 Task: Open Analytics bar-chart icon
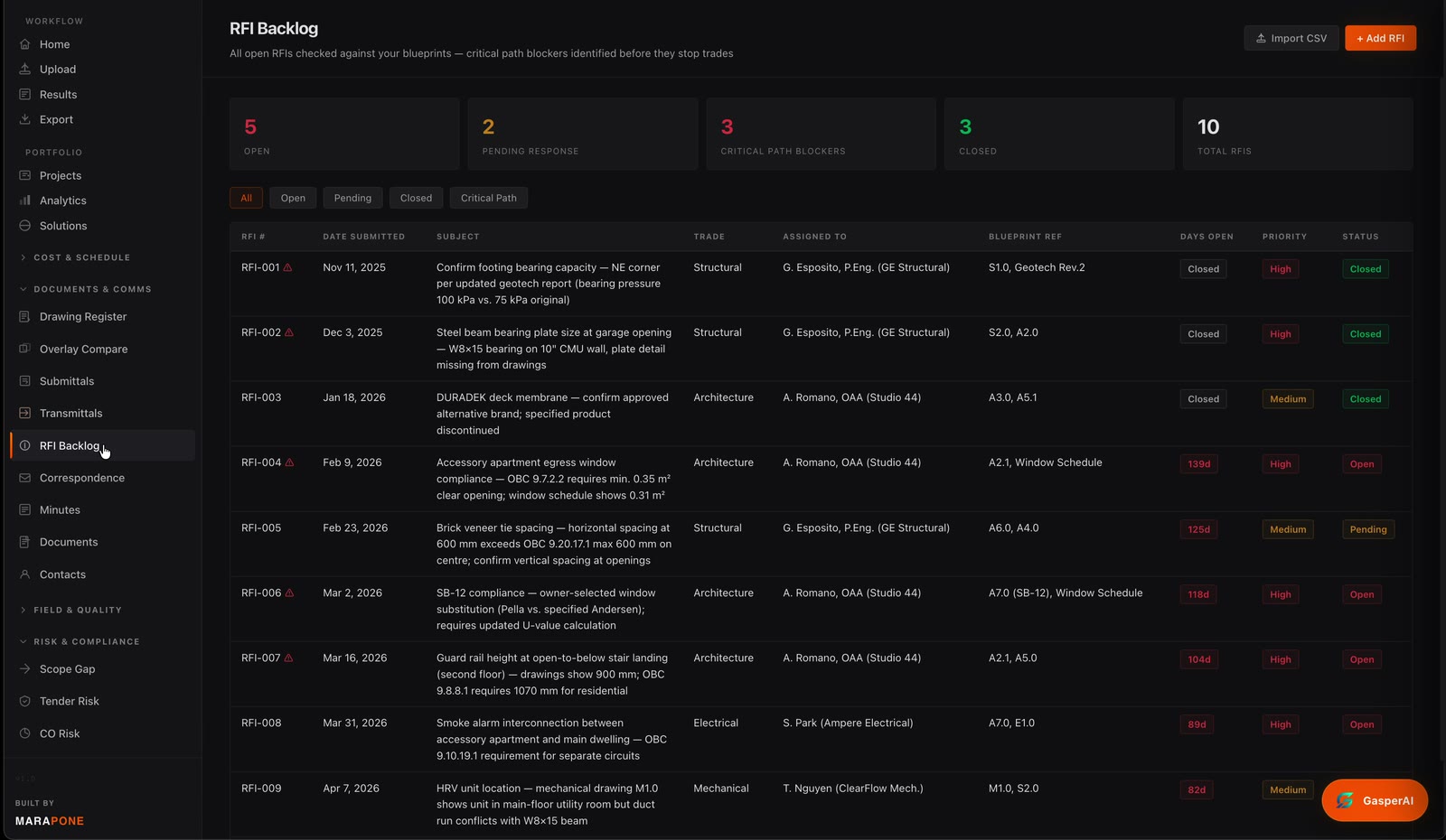tap(25, 201)
